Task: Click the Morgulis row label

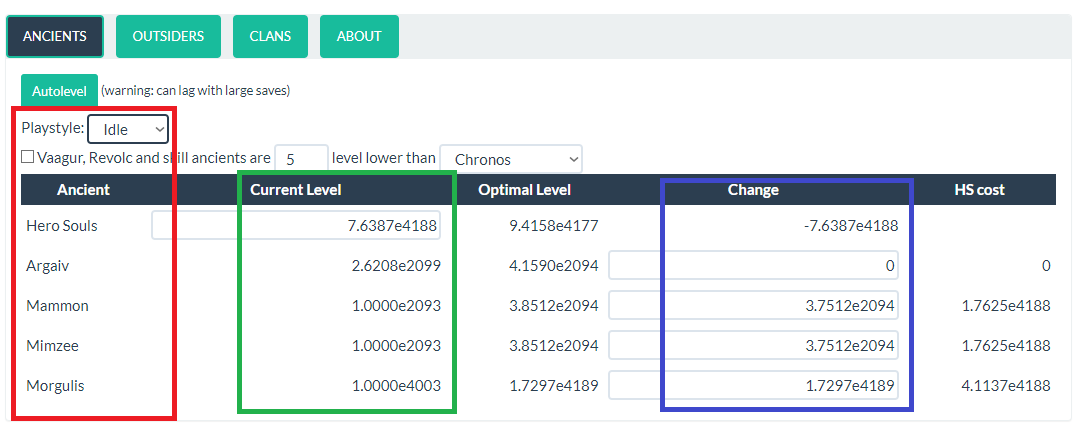Action: tap(55, 386)
